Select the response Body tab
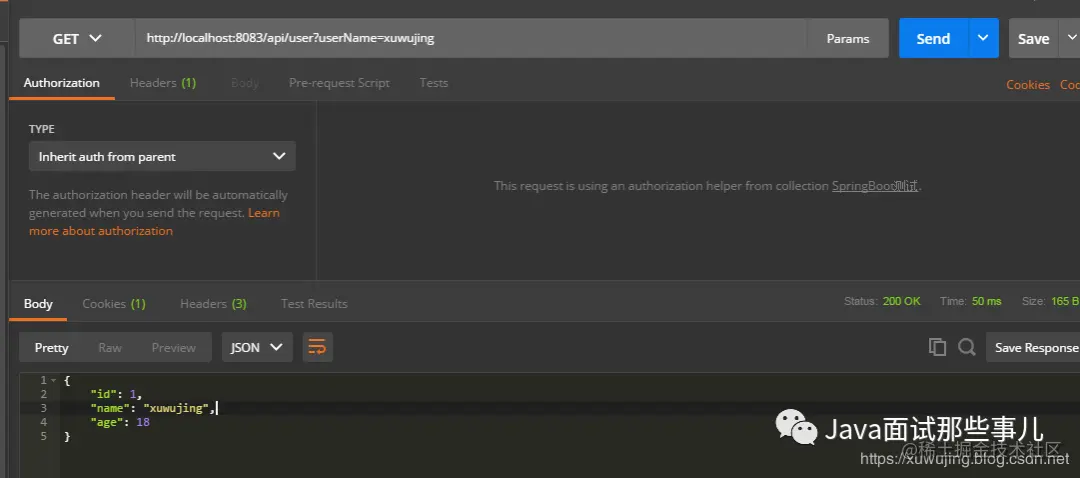Image resolution: width=1080 pixels, height=478 pixels. tap(38, 304)
